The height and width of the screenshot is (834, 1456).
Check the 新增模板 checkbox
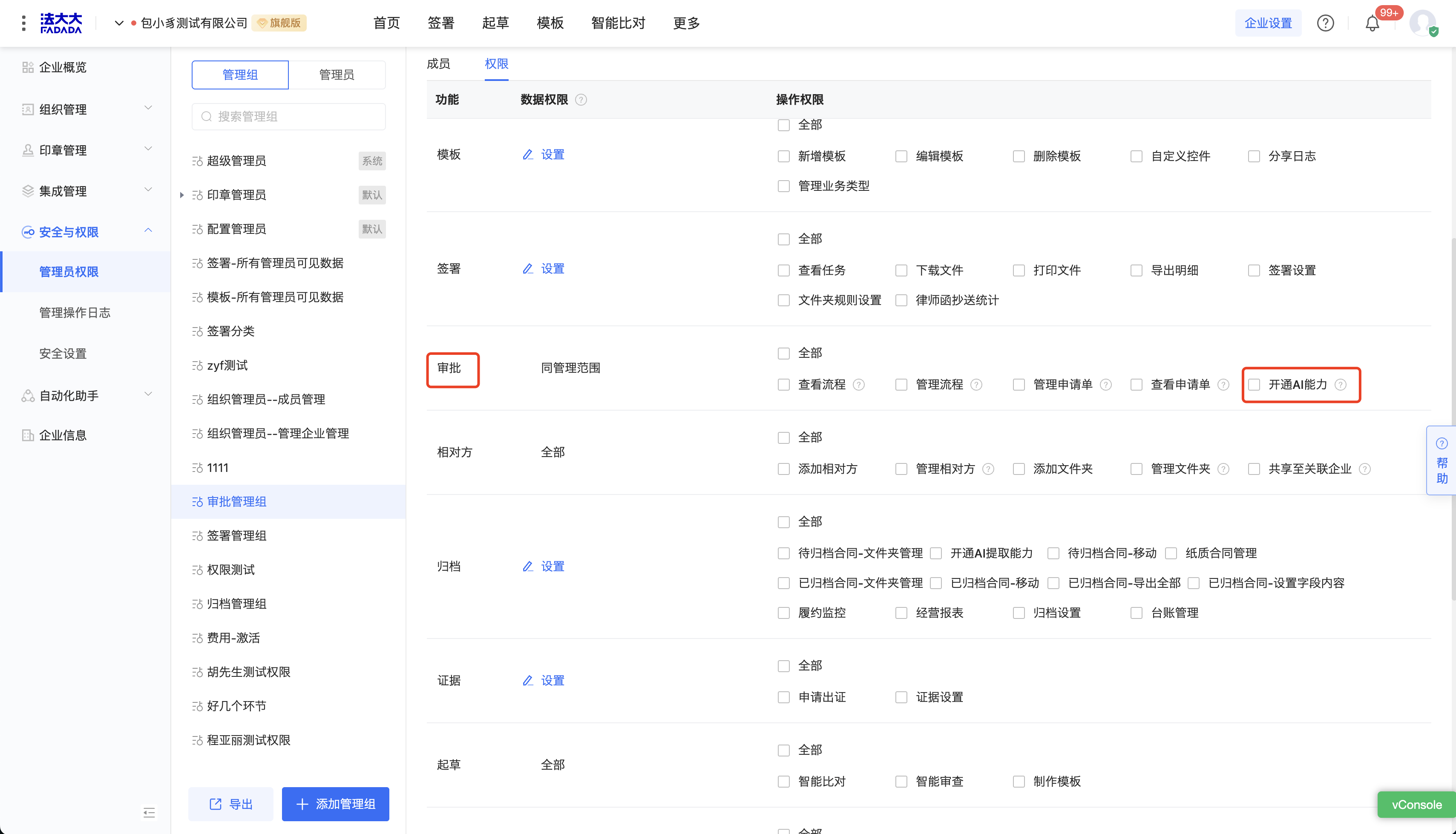783,156
